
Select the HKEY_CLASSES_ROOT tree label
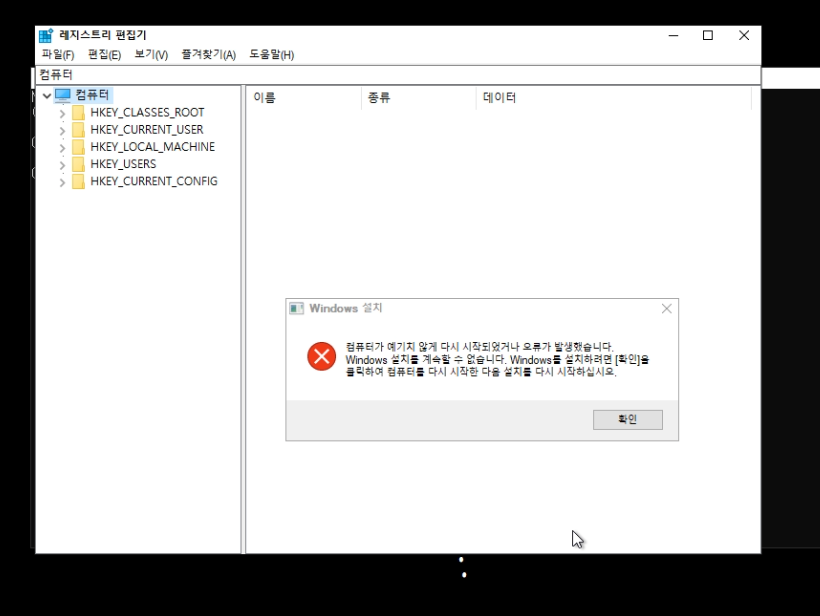tap(147, 112)
